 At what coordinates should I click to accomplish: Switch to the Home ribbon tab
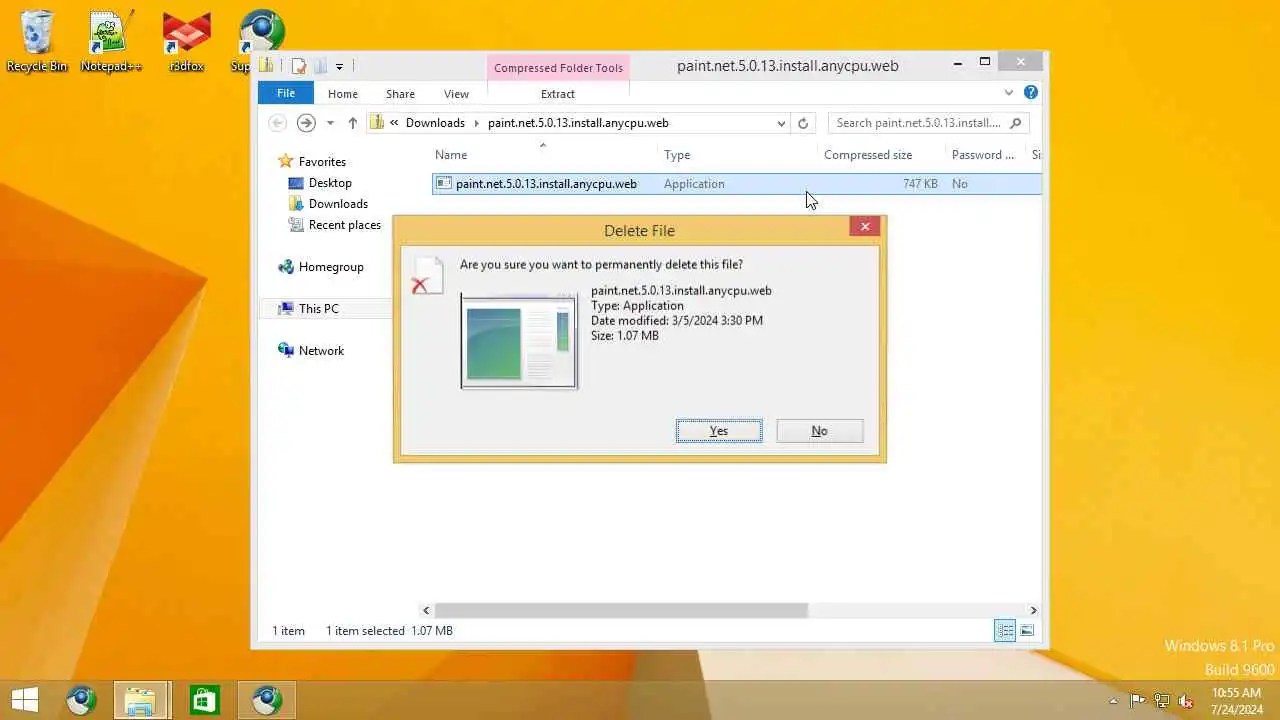tap(343, 94)
